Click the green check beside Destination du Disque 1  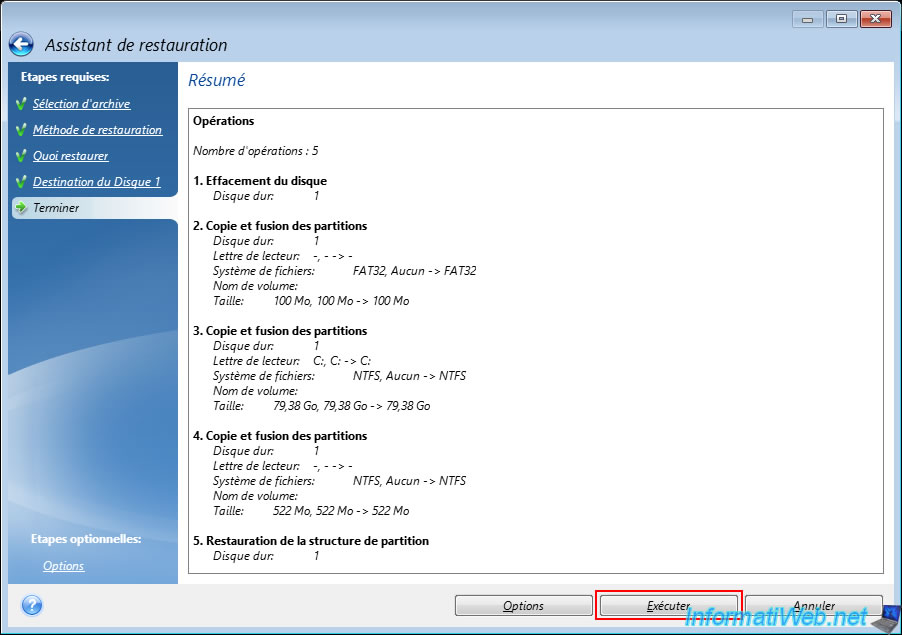[21, 182]
